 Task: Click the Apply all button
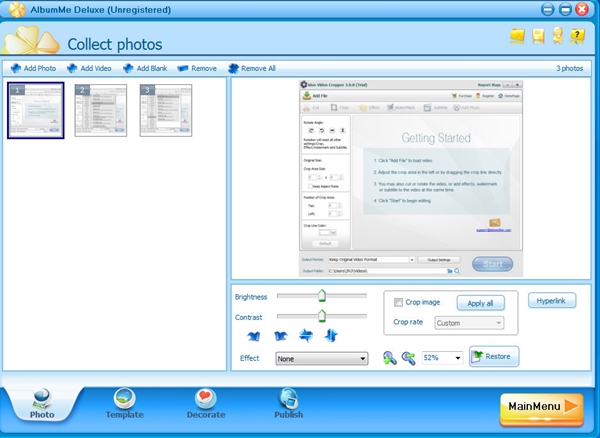[x=480, y=302]
